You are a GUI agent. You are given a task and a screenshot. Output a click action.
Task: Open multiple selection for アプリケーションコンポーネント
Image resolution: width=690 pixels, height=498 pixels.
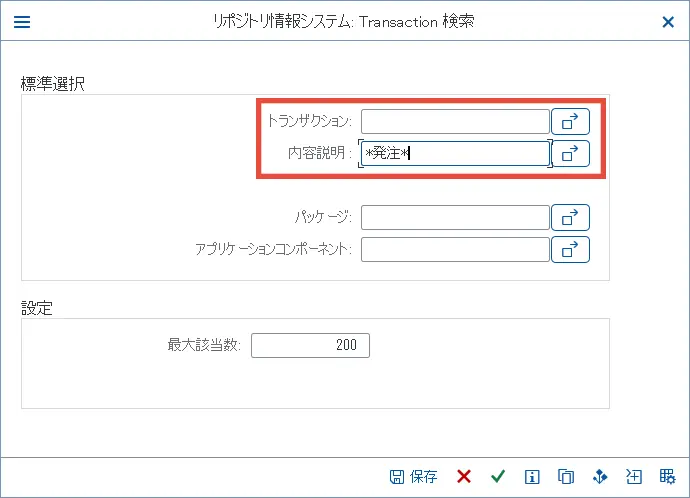570,249
